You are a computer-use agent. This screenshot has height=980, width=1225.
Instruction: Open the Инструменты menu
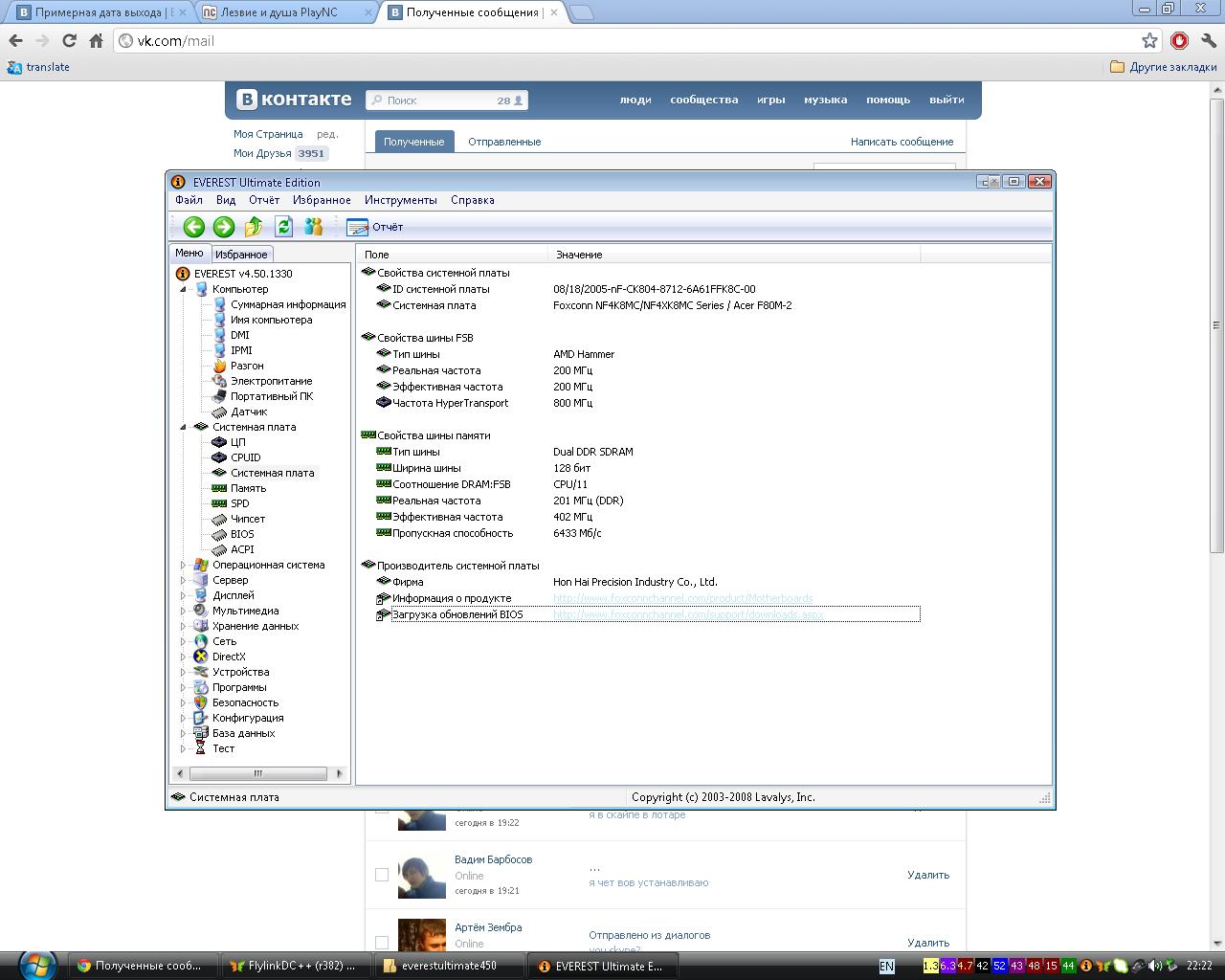(x=400, y=200)
